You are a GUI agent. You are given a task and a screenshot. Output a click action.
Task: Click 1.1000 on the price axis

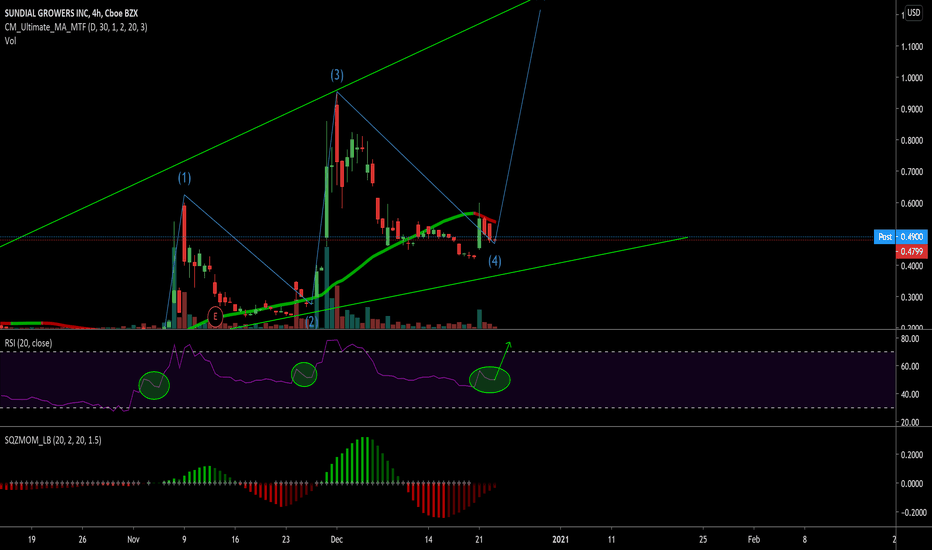coord(912,46)
